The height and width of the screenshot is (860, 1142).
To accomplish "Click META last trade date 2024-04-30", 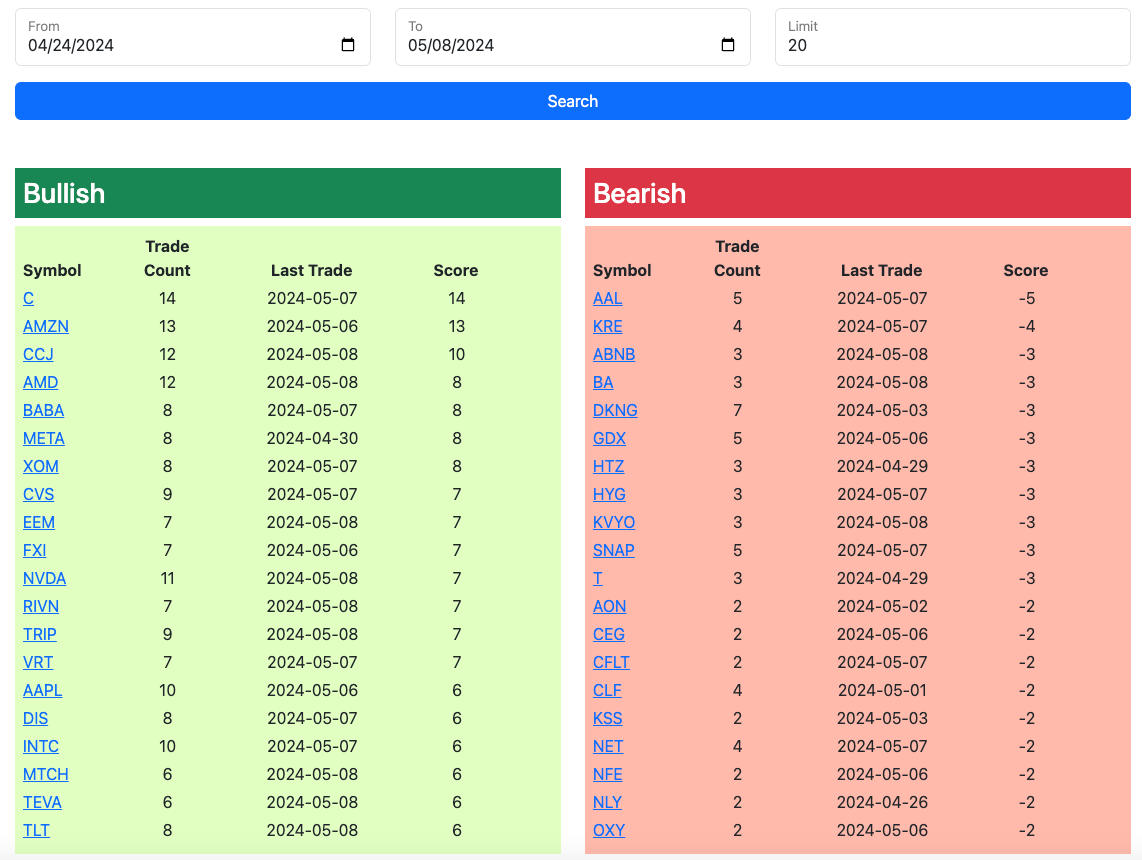I will [x=312, y=438].
